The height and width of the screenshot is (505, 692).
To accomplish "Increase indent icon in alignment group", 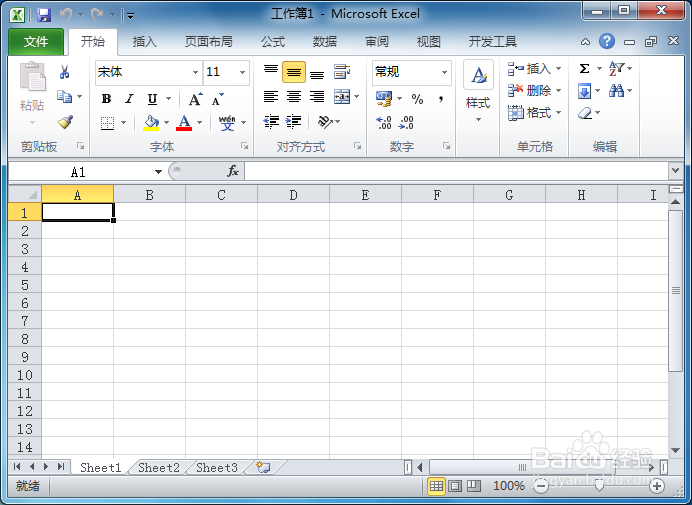I will coord(293,121).
